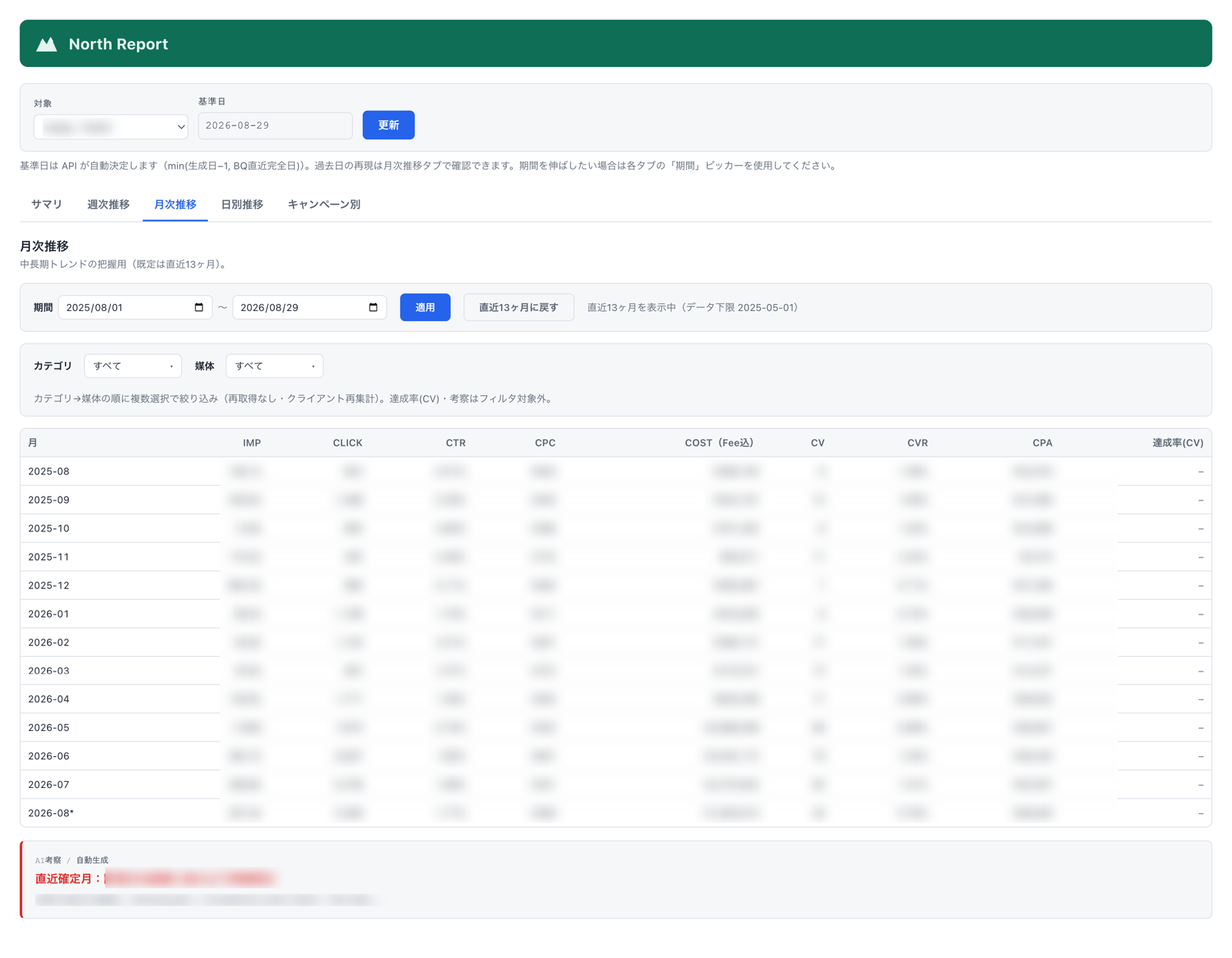
Task: Click the IMP column header
Action: tap(252, 443)
